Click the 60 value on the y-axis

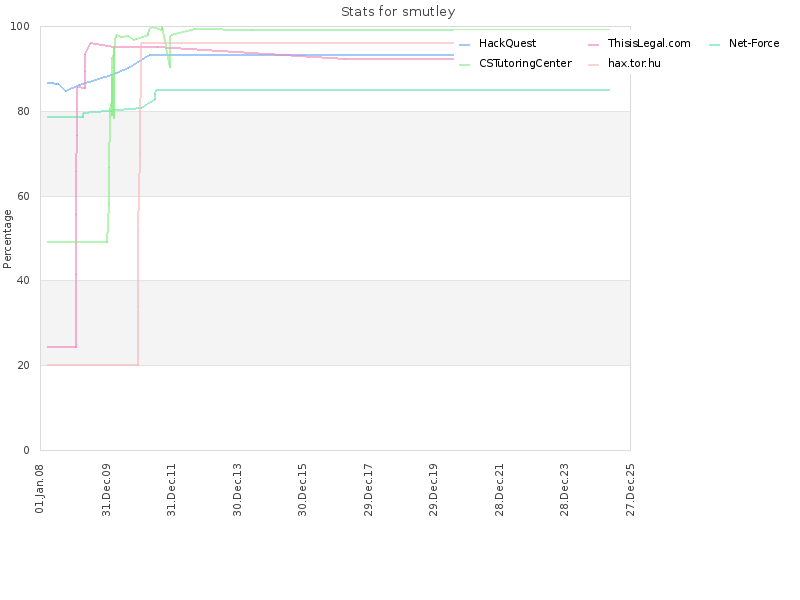pyautogui.click(x=25, y=196)
